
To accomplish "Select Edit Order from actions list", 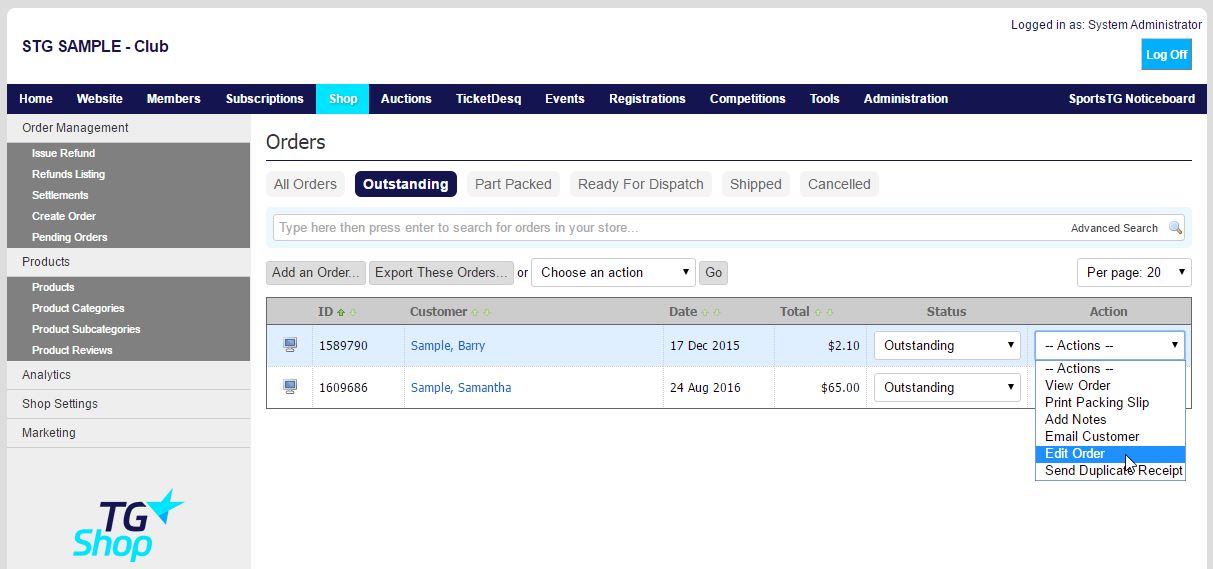I will [1110, 453].
